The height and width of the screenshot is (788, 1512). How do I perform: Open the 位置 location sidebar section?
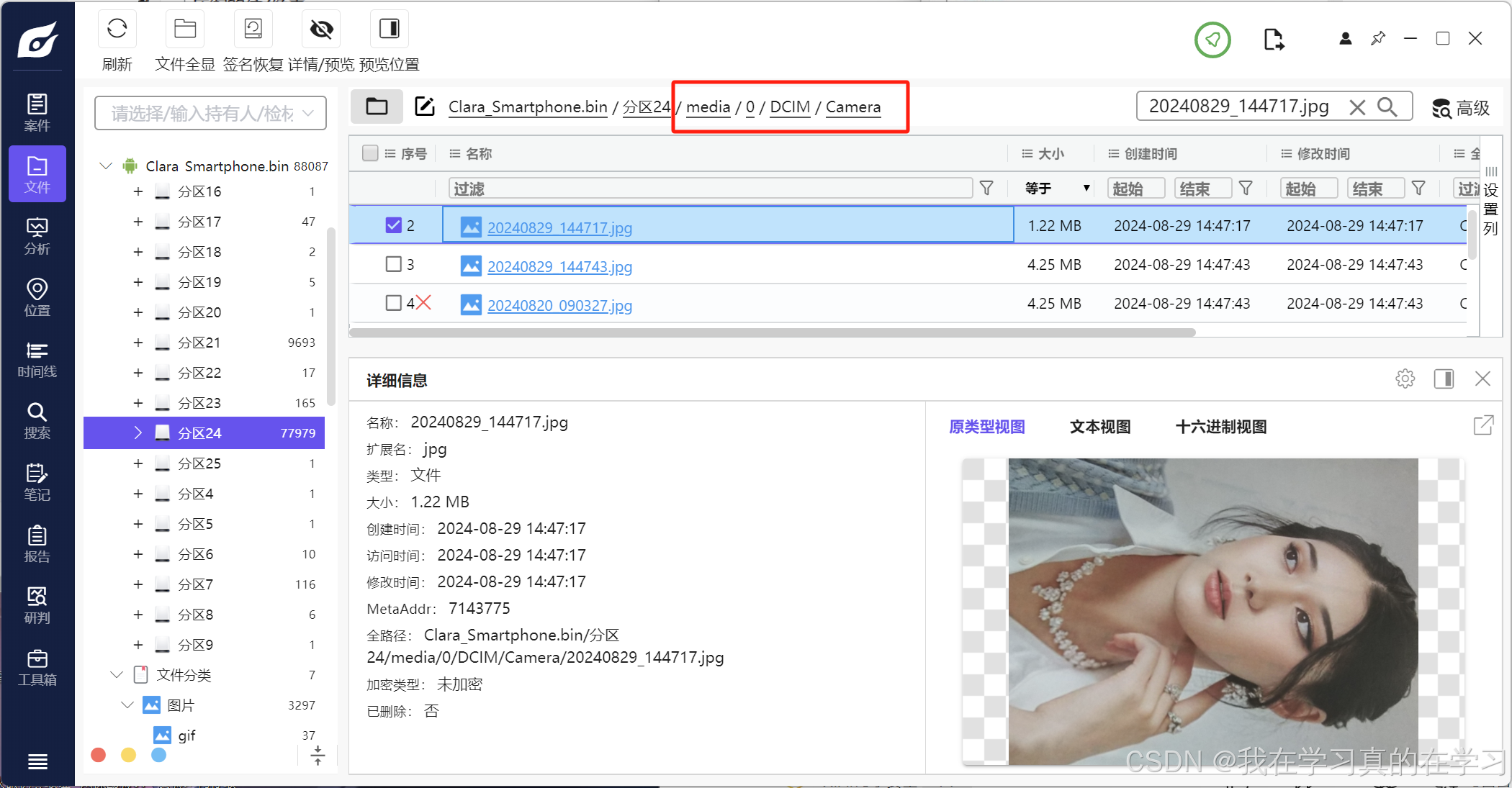pos(37,297)
